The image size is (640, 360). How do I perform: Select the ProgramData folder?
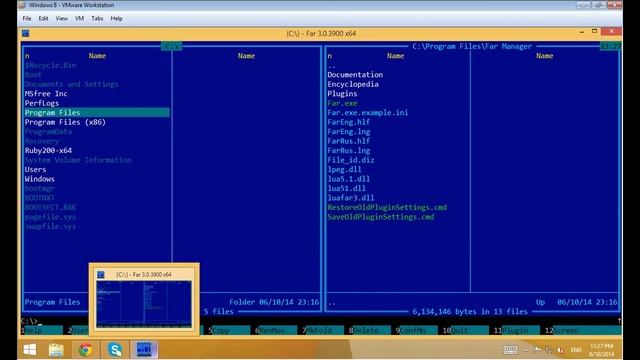tap(48, 131)
